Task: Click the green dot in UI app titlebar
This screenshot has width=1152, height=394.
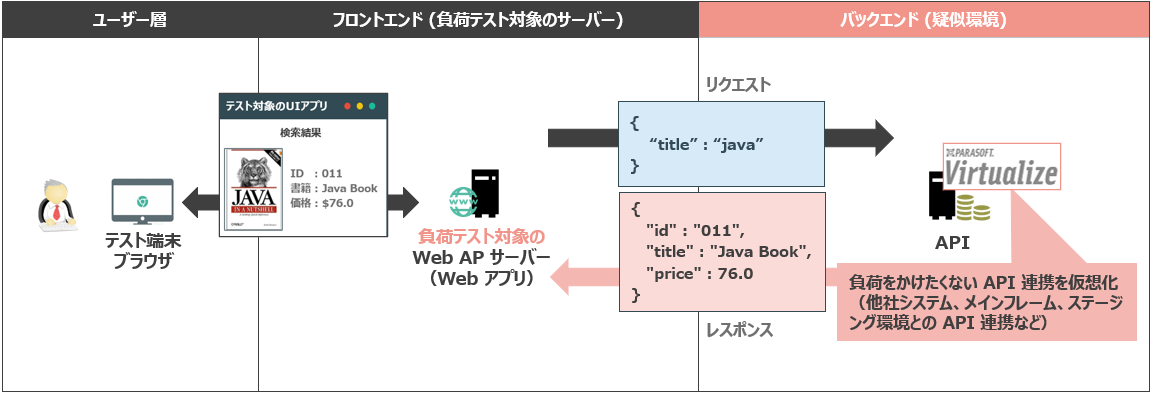Action: pos(372,106)
